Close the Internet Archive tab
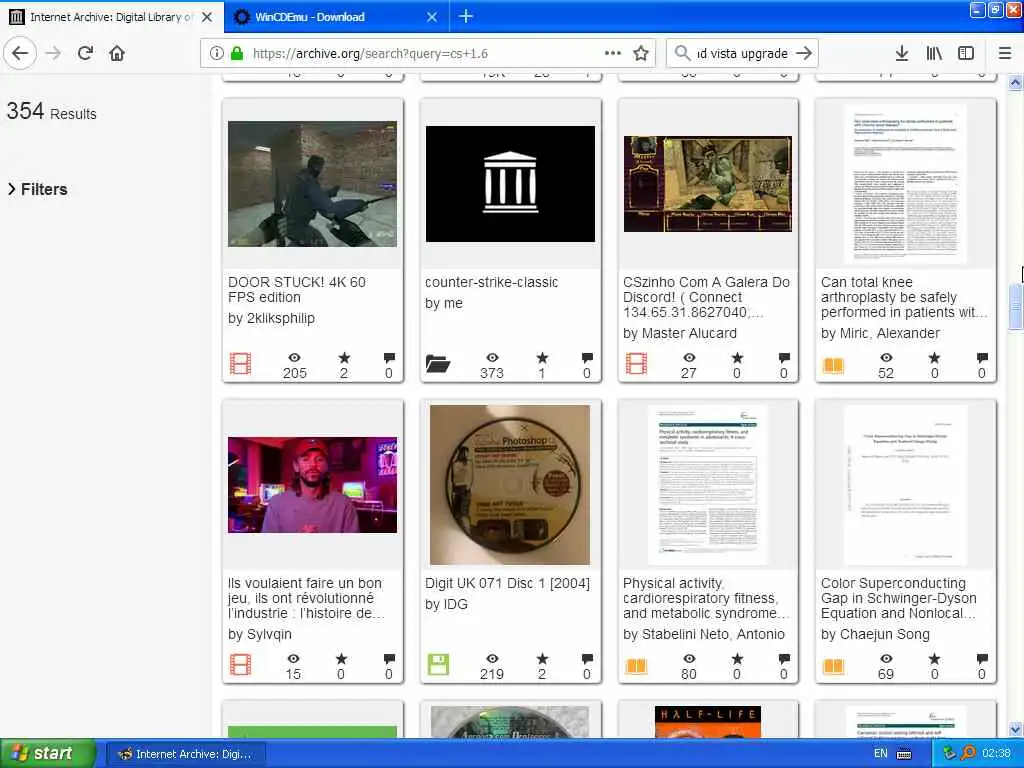 coord(207,17)
